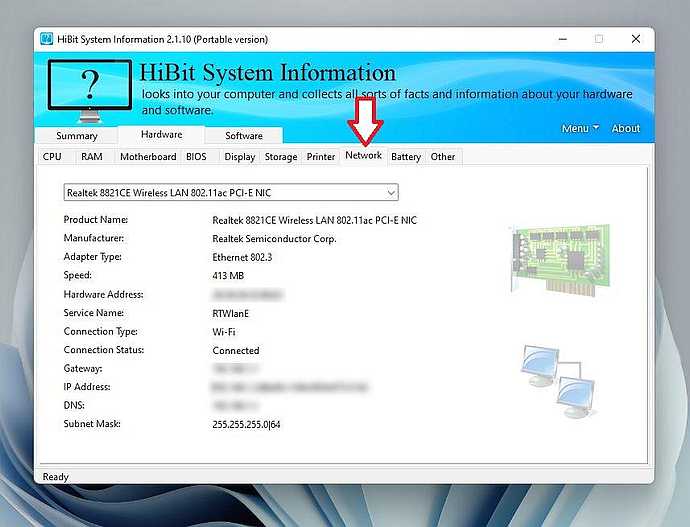
Task: Close the HiBit System Information window
Action: pyautogui.click(x=635, y=39)
